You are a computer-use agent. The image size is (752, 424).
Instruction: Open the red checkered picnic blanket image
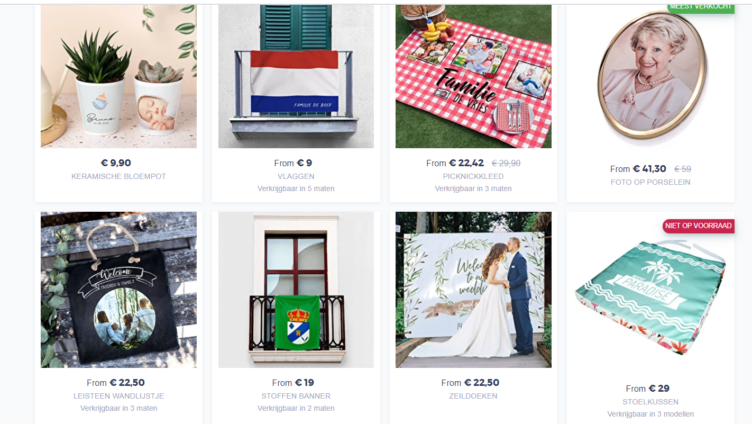(473, 76)
